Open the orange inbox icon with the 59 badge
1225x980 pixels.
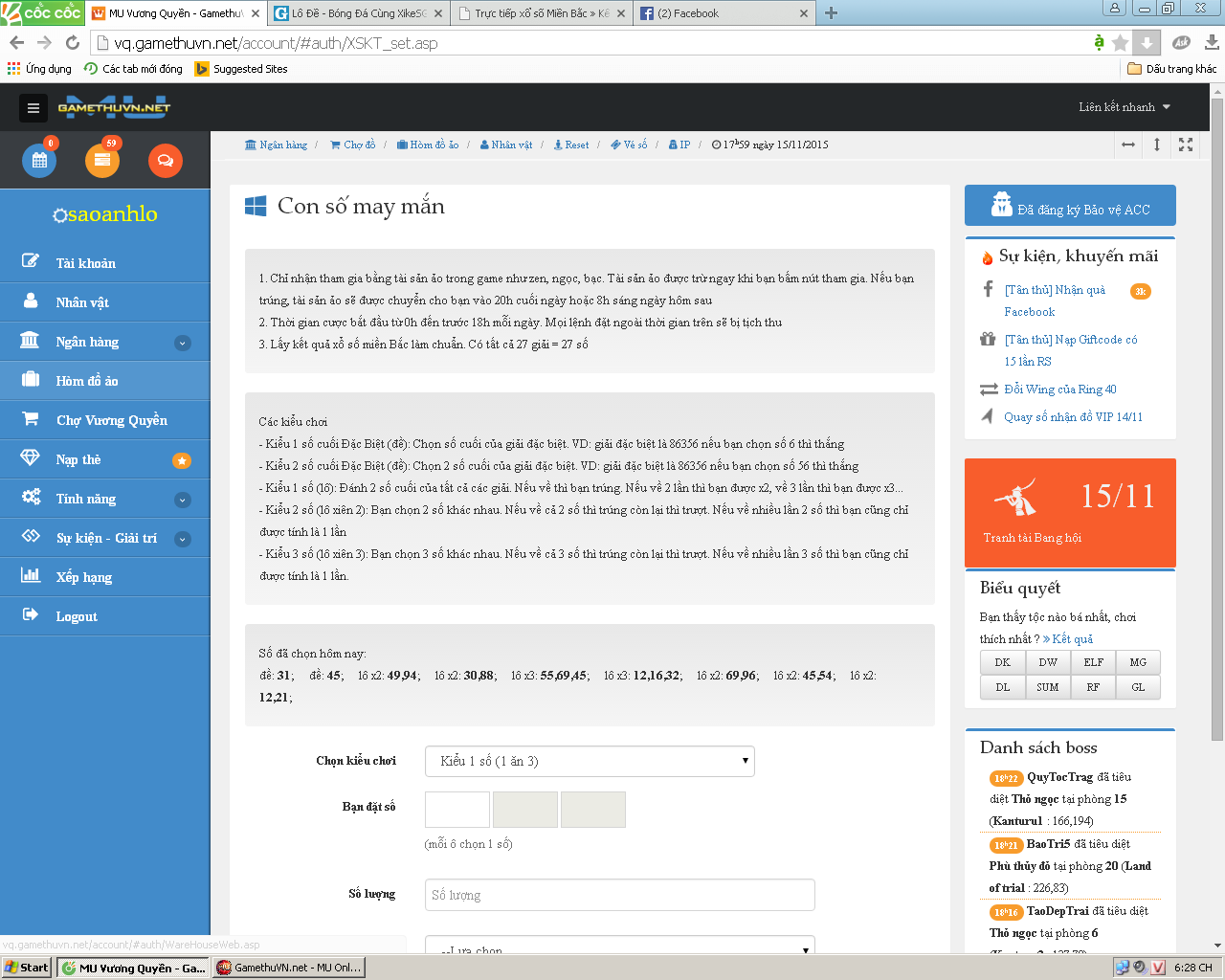pyautogui.click(x=102, y=161)
